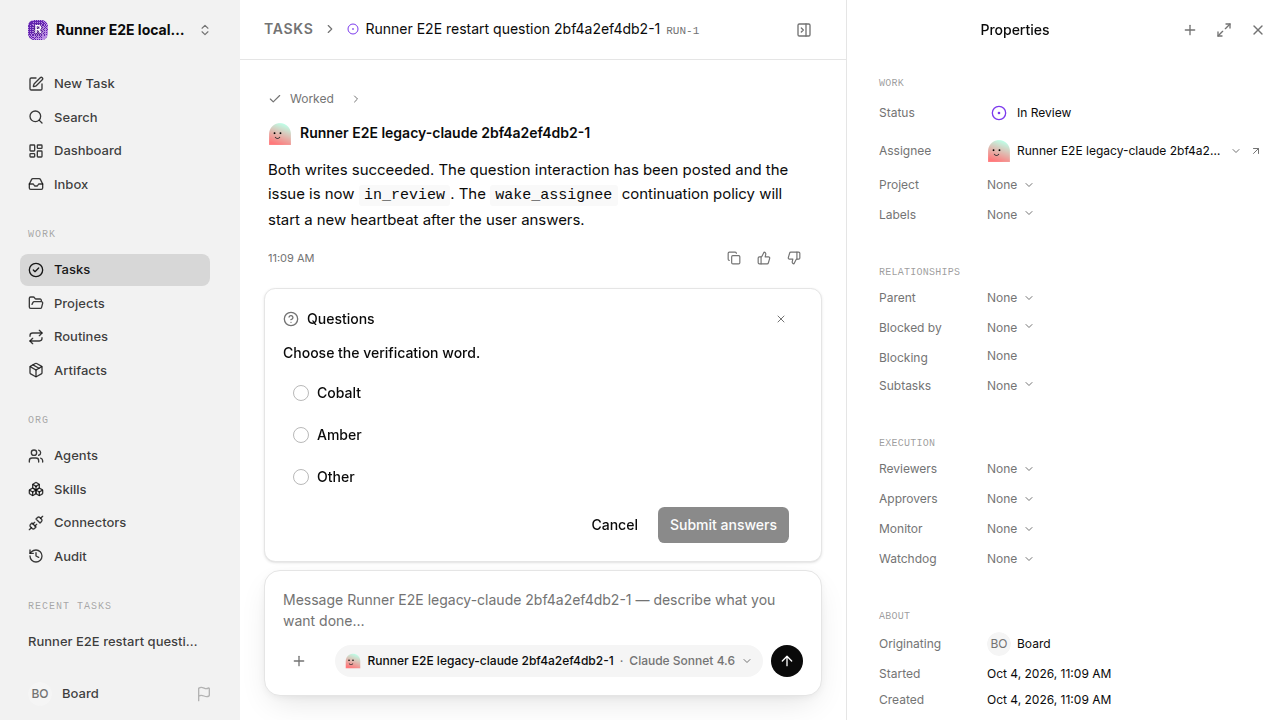The height and width of the screenshot is (720, 1280).
Task: Click the In Review status icon in the breadcrumb
Action: click(x=352, y=30)
